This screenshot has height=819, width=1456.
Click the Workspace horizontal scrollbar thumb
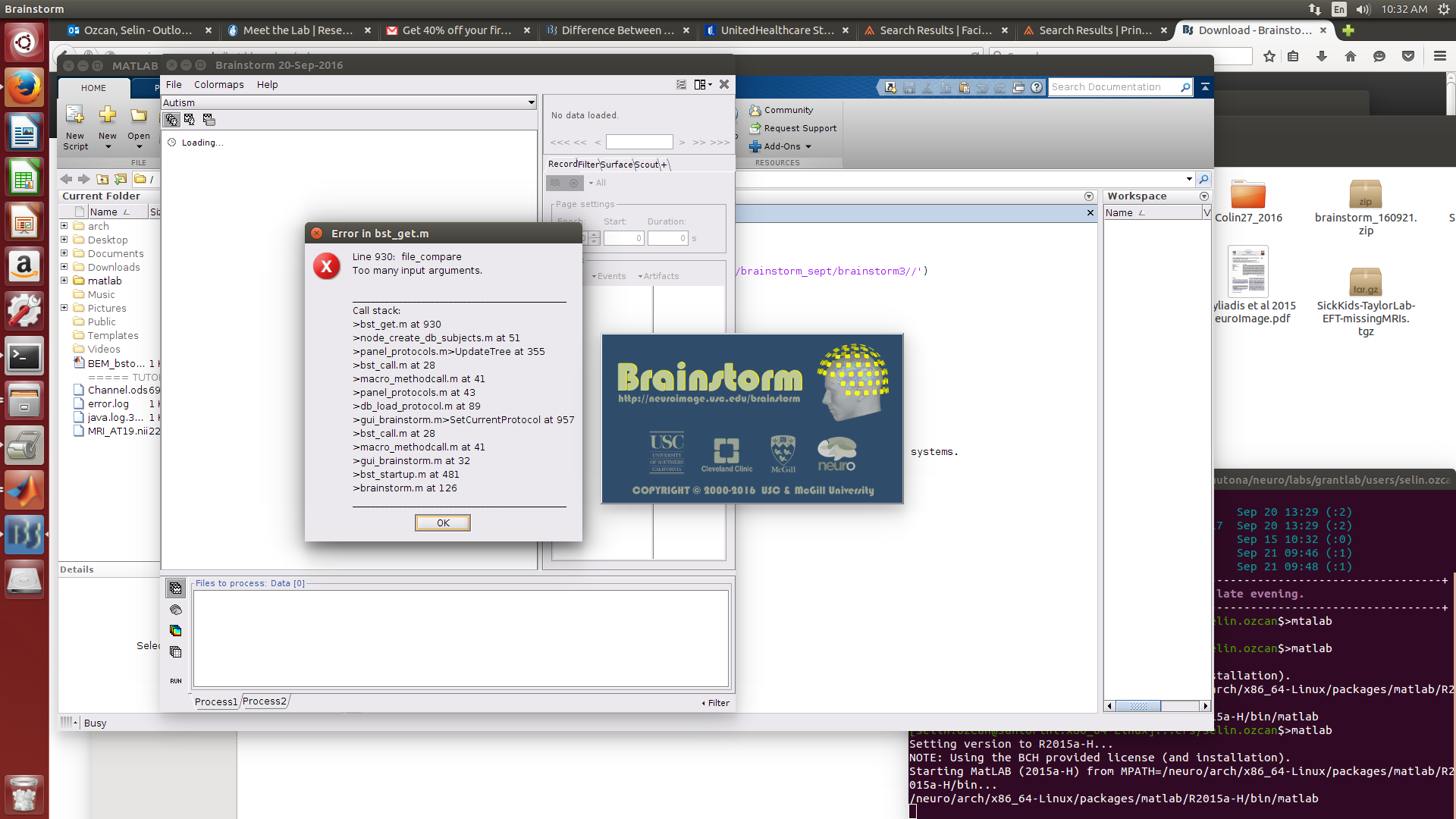click(1137, 706)
